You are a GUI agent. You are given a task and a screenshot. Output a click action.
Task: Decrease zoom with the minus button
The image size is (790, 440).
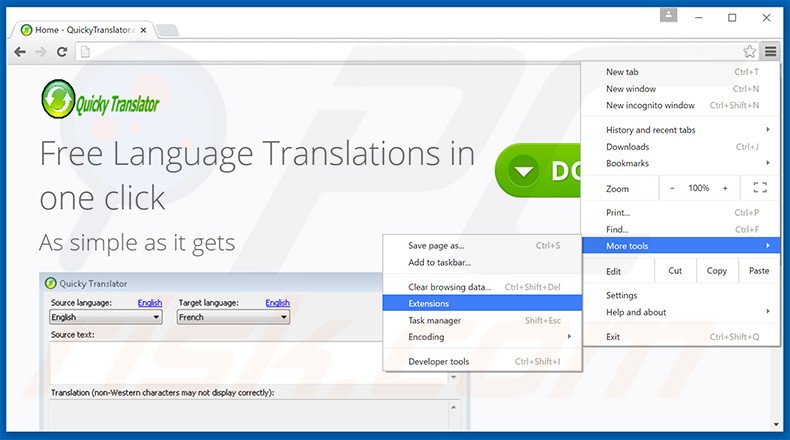pyautogui.click(x=672, y=188)
